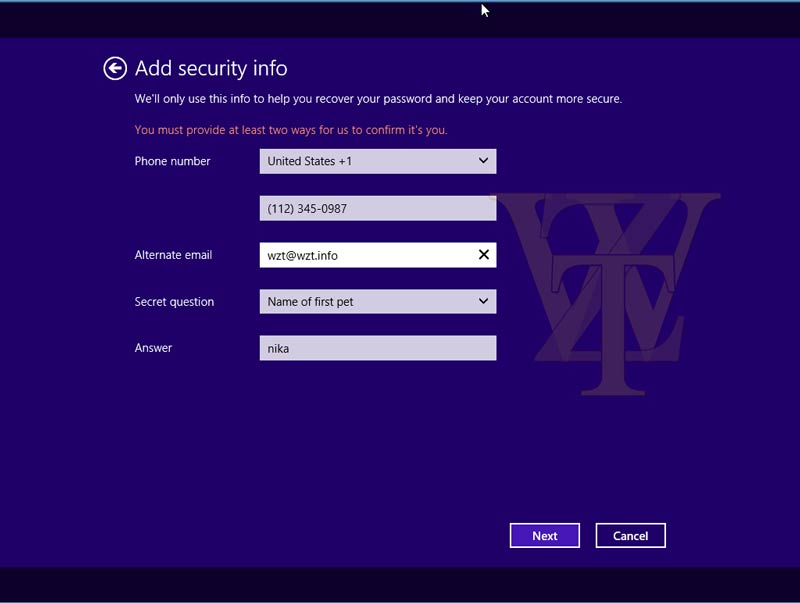
Task: Click the "Phone number" label
Action: pyautogui.click(x=172, y=161)
